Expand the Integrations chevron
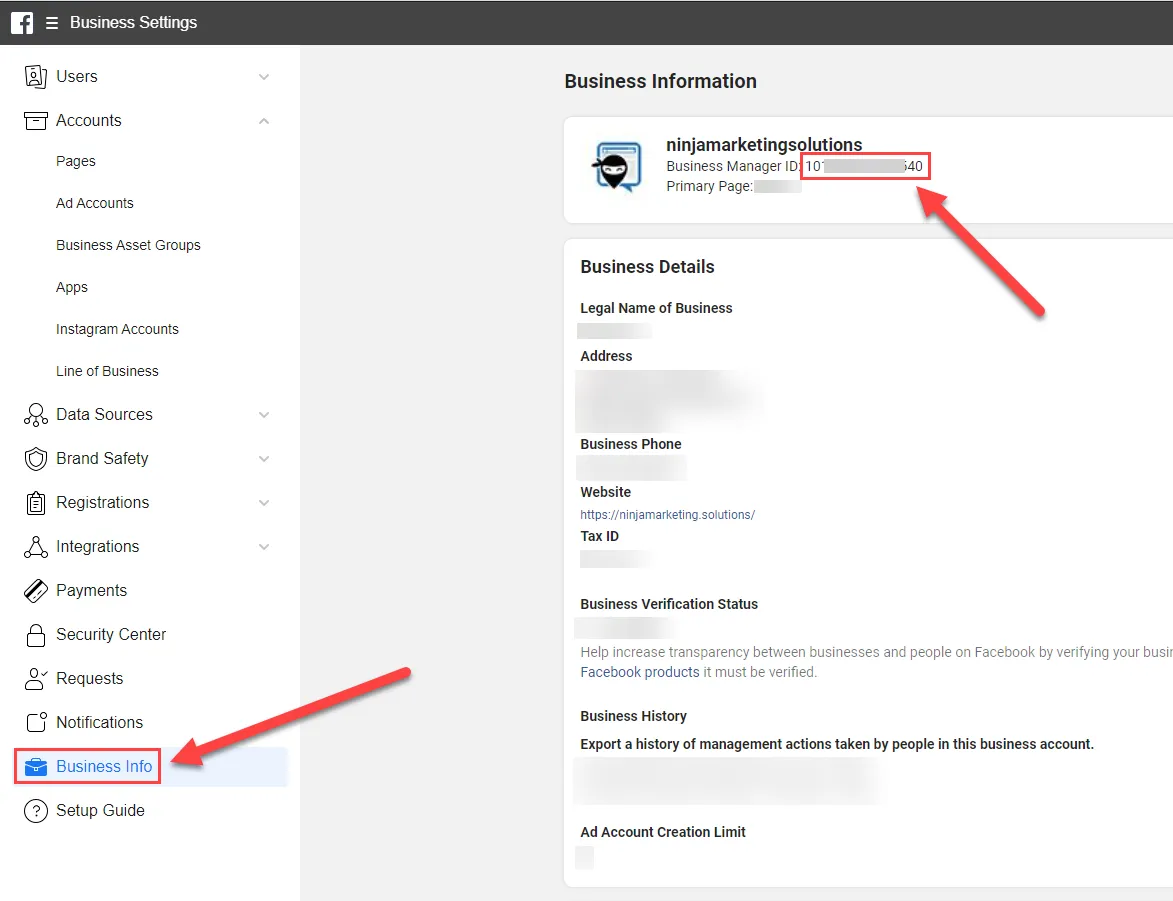The width and height of the screenshot is (1173, 901). point(264,547)
